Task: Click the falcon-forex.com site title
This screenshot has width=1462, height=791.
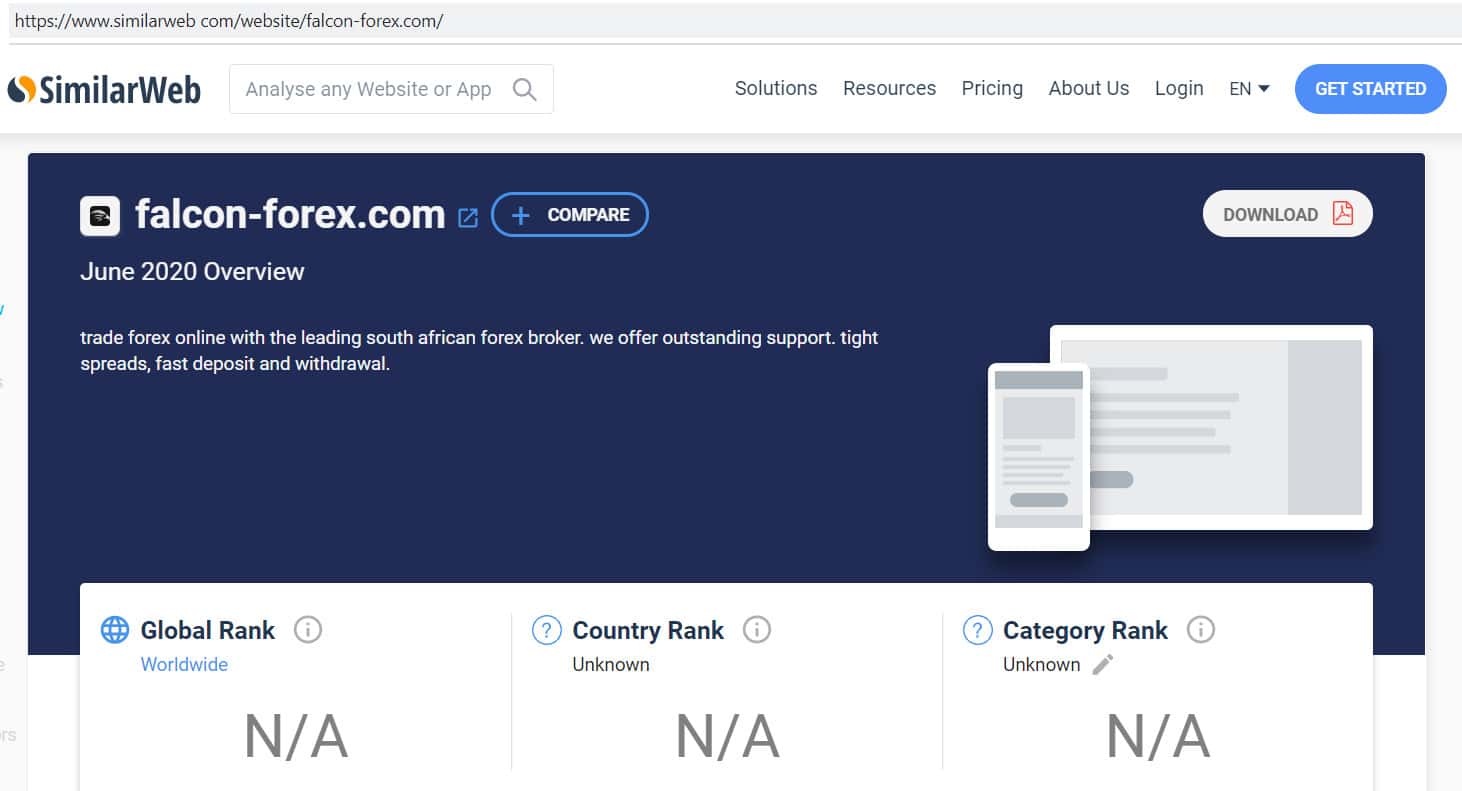Action: point(290,214)
